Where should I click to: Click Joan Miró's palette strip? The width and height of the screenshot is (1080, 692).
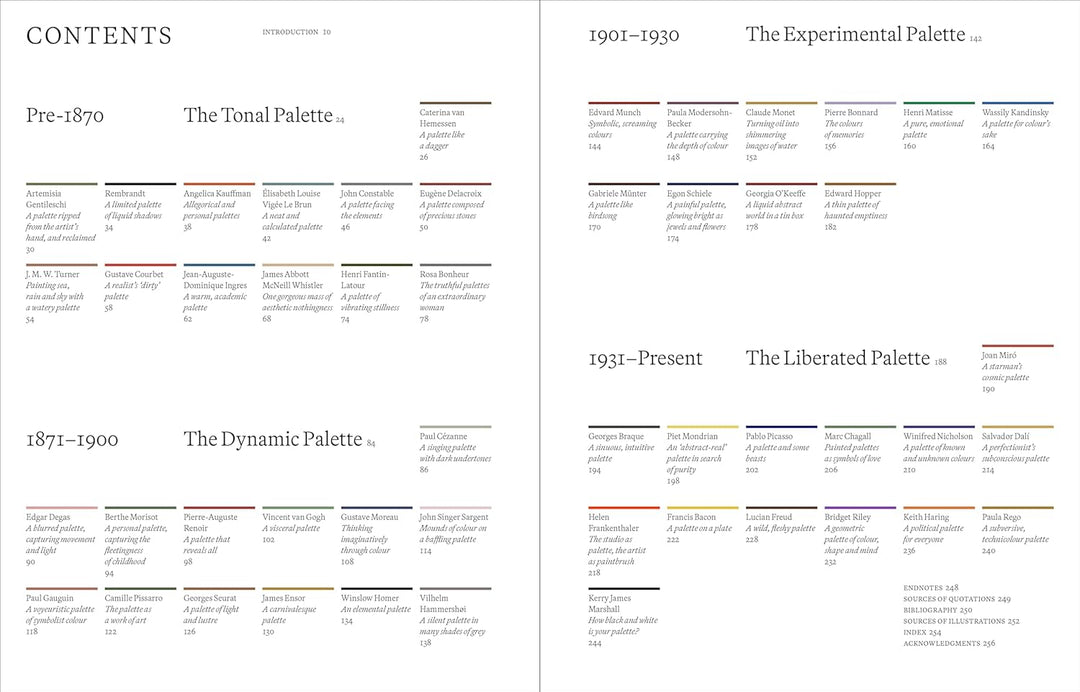coord(1018,346)
